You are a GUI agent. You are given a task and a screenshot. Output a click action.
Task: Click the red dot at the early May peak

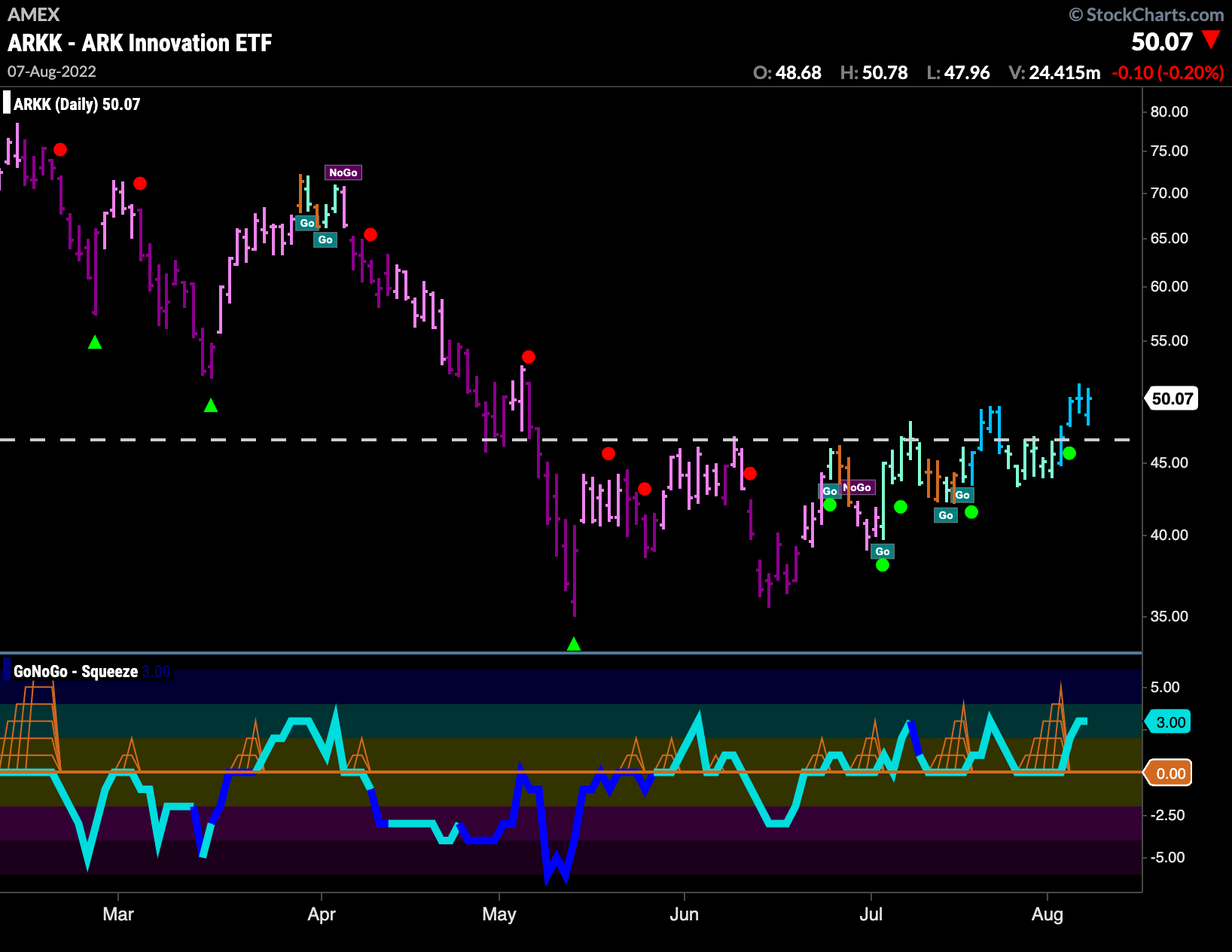click(x=529, y=357)
